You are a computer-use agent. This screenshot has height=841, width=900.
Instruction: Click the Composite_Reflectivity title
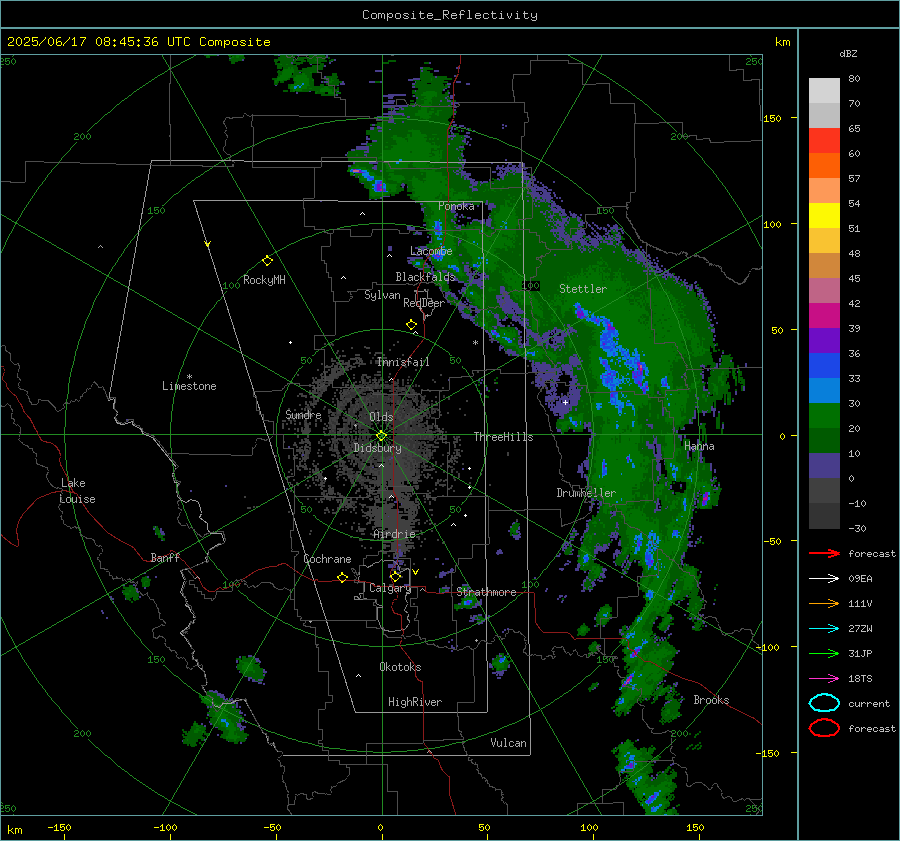[x=449, y=15]
